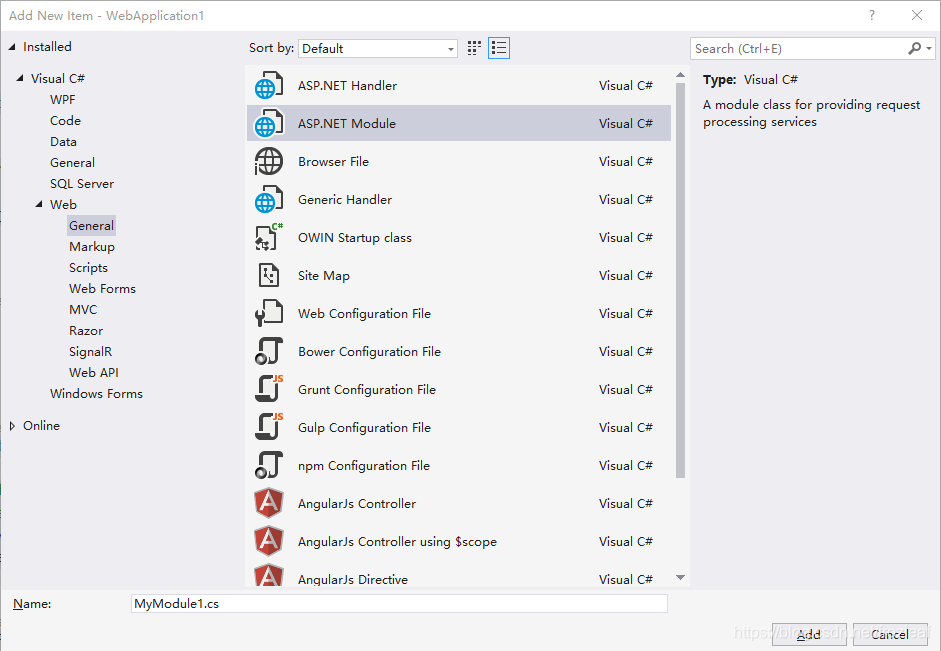Click the scroll up arrow
This screenshot has width=941, height=651.
click(680, 75)
